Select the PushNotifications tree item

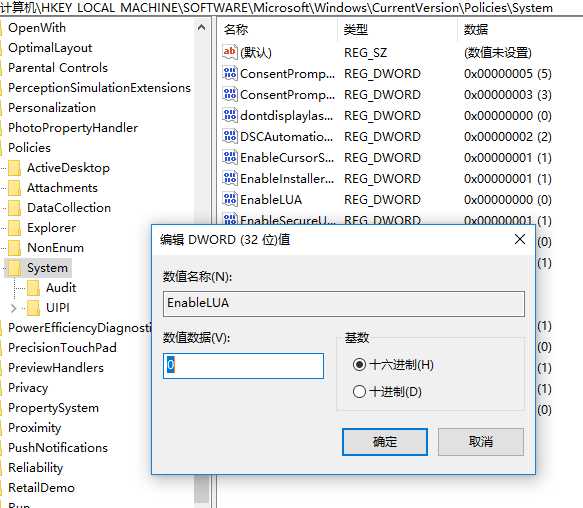point(58,448)
